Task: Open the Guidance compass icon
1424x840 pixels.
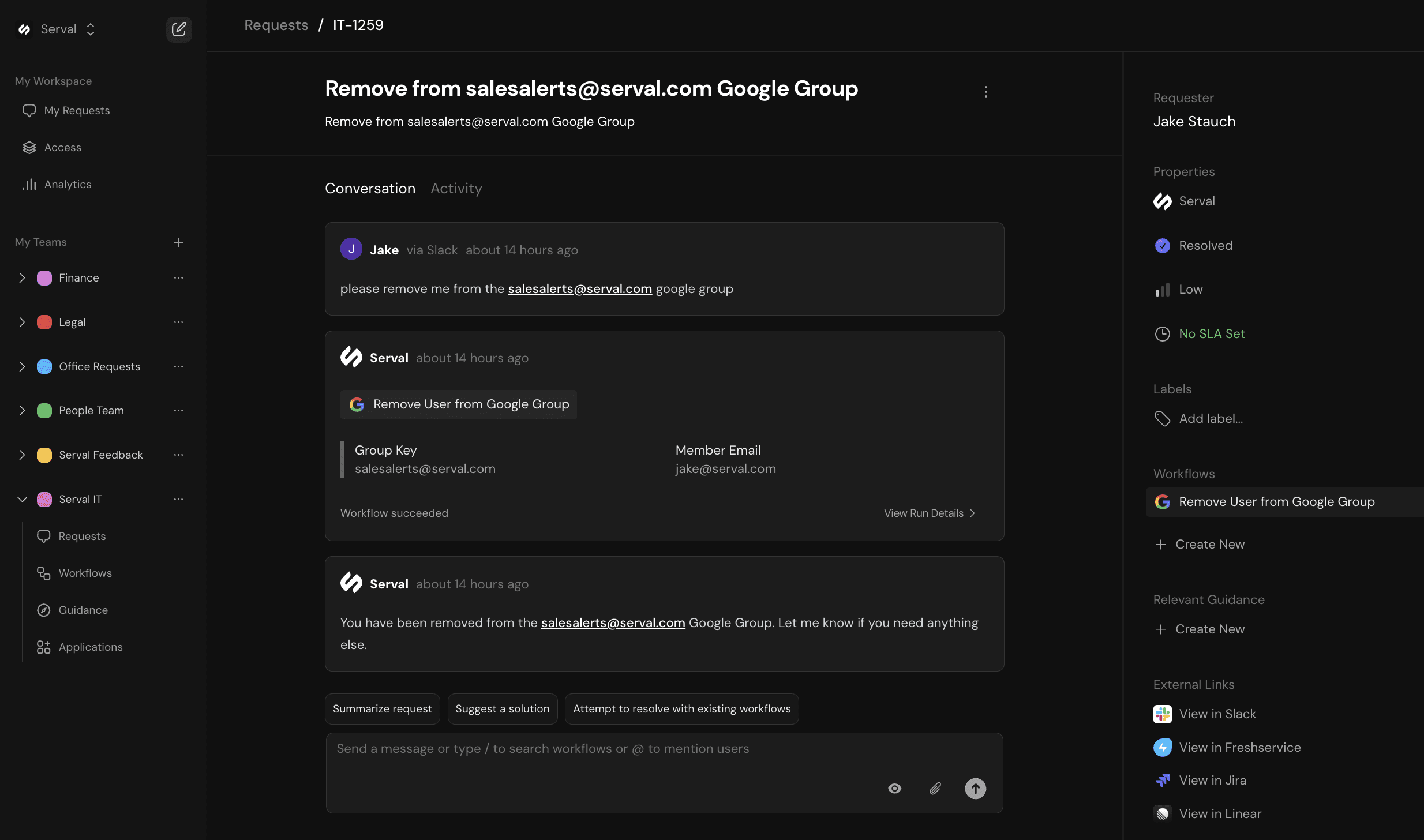Action: 43,610
